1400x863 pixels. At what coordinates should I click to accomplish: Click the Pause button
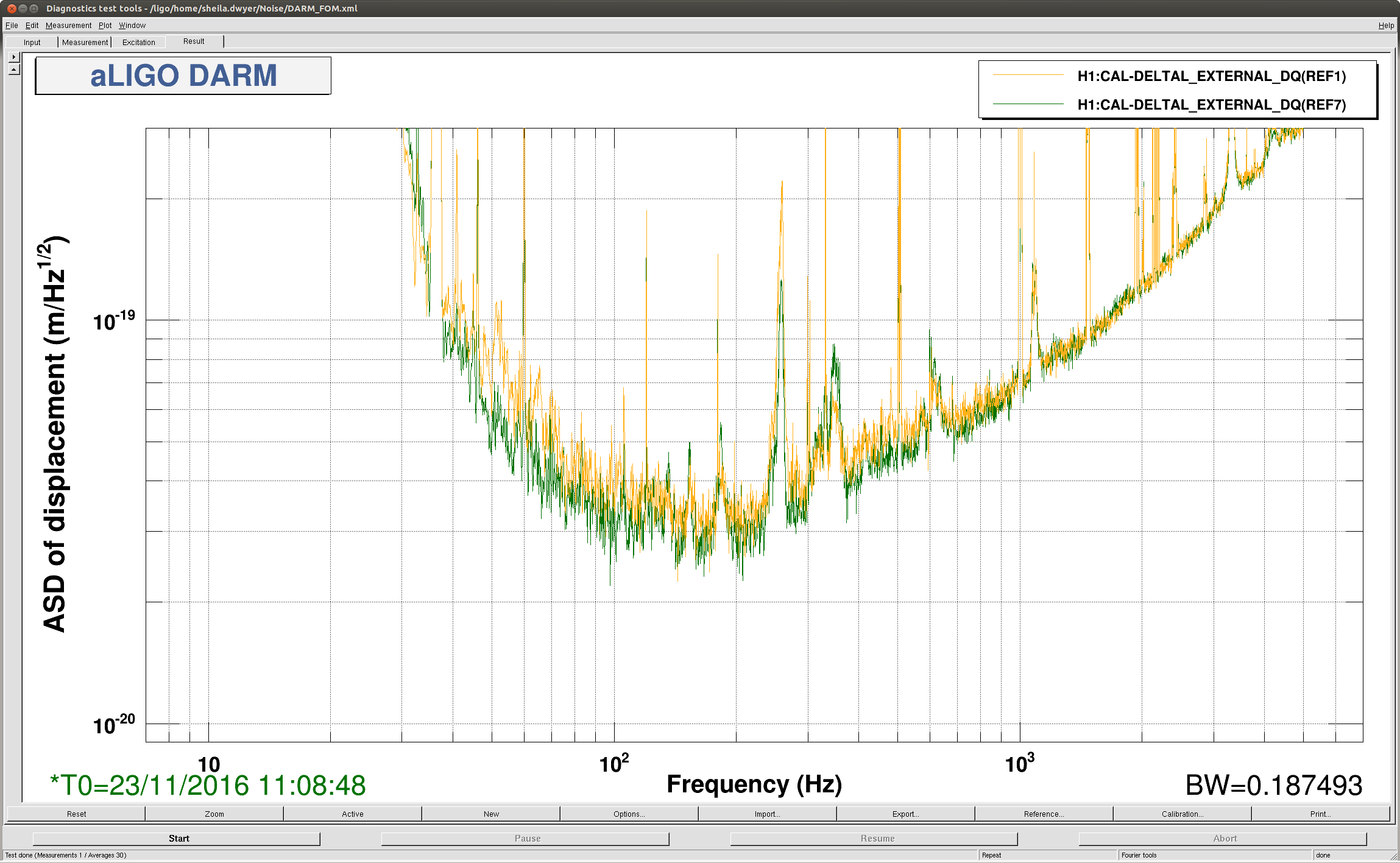click(525, 839)
